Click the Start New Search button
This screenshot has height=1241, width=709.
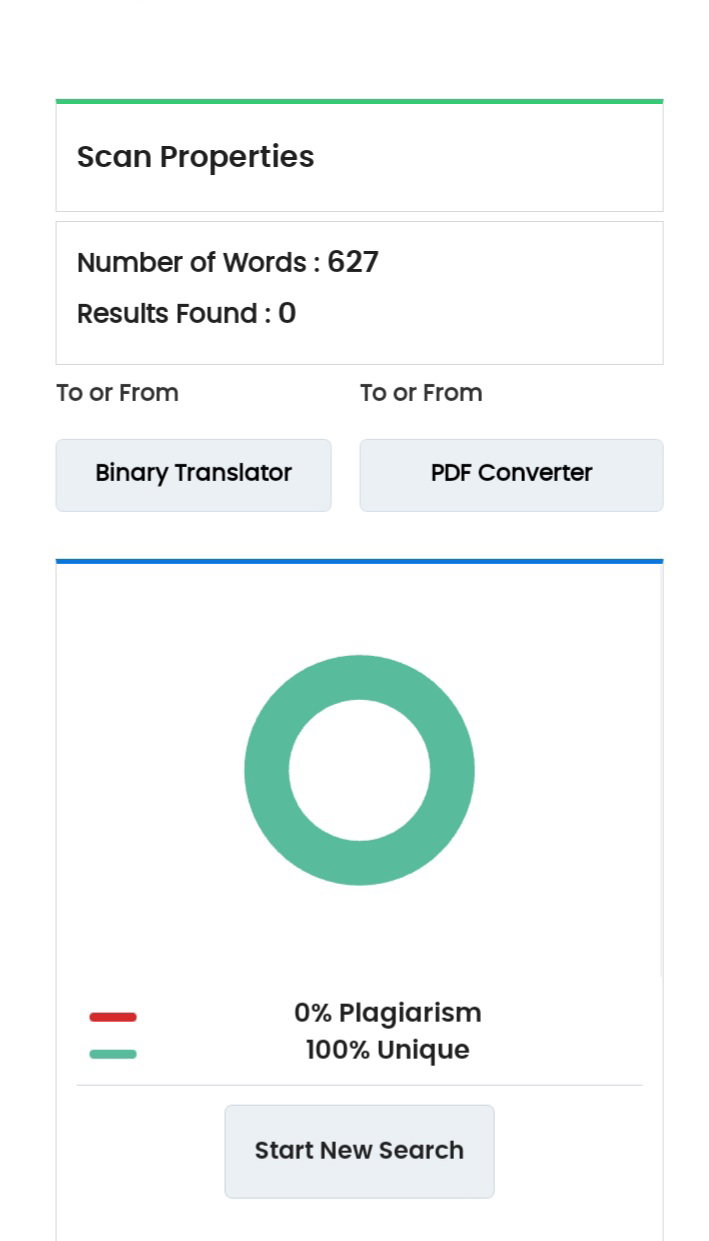click(x=359, y=1151)
